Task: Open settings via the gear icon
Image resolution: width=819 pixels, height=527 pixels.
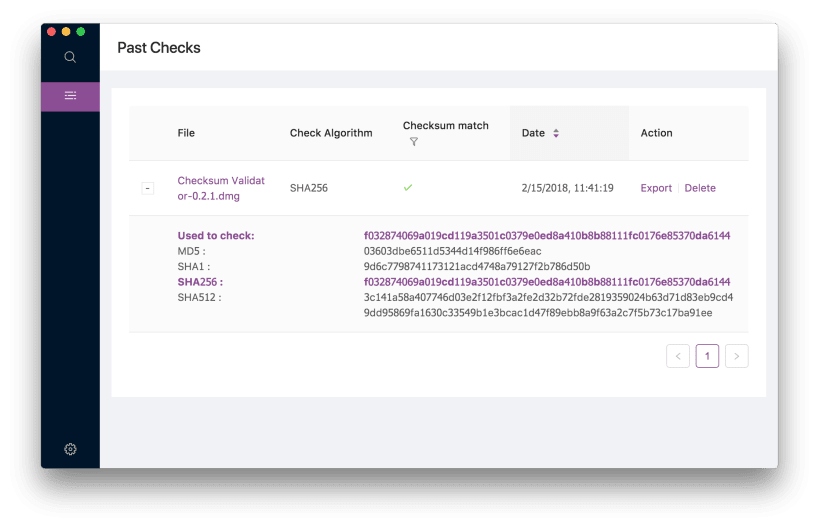Action: click(x=70, y=449)
